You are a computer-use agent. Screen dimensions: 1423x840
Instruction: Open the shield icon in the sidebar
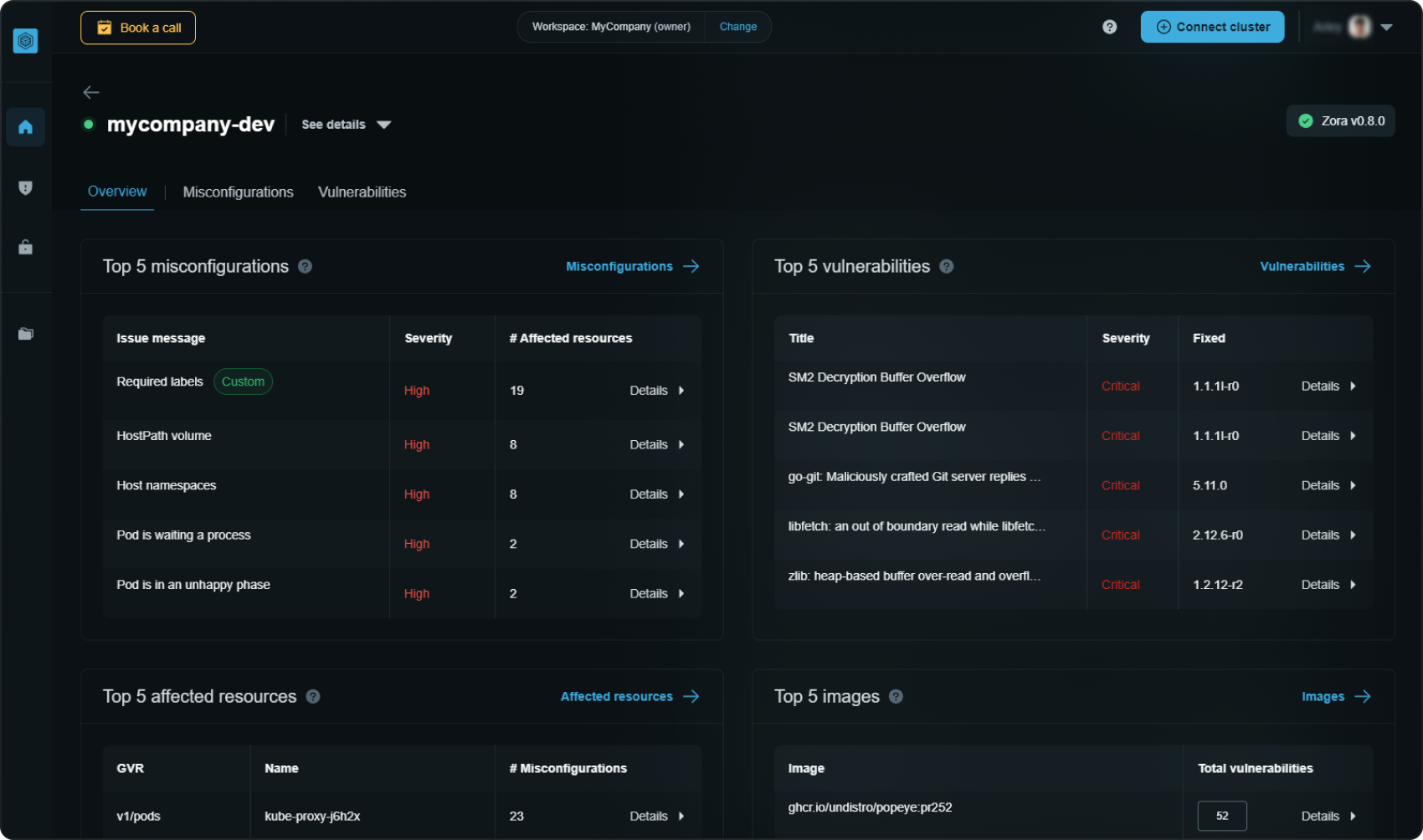(x=25, y=187)
